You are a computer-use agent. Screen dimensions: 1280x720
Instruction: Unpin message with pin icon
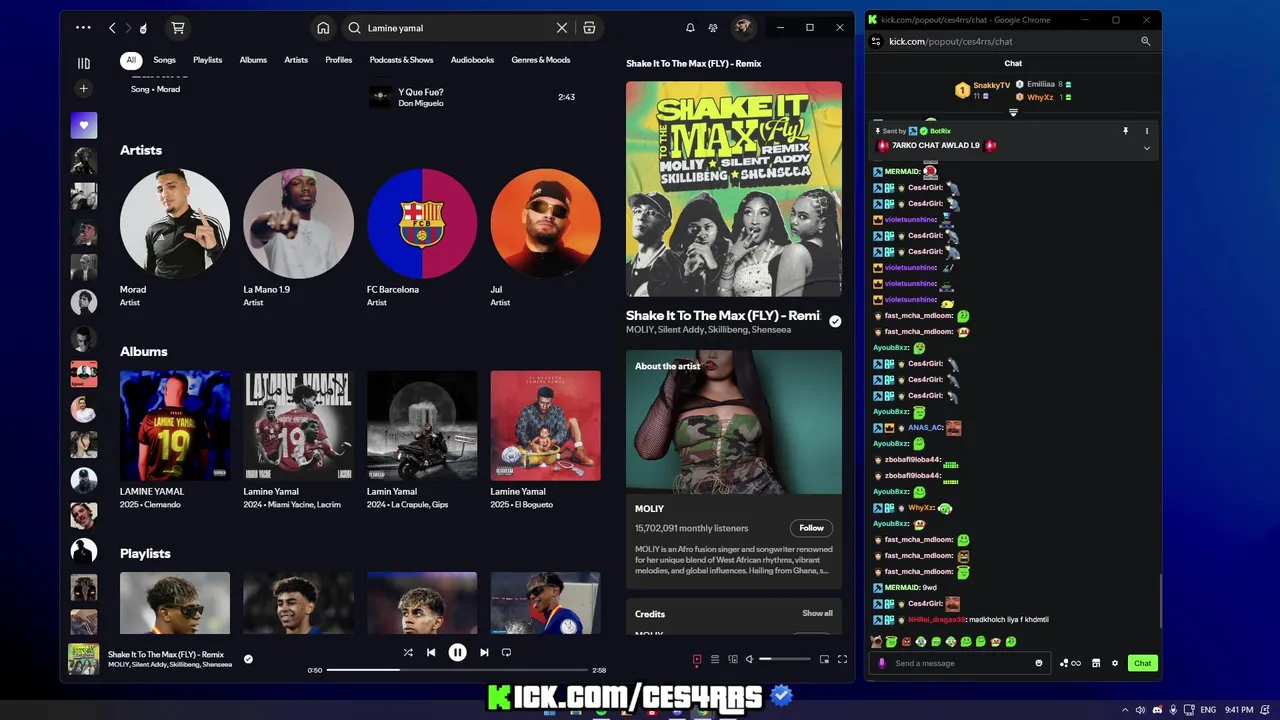[x=1125, y=131]
